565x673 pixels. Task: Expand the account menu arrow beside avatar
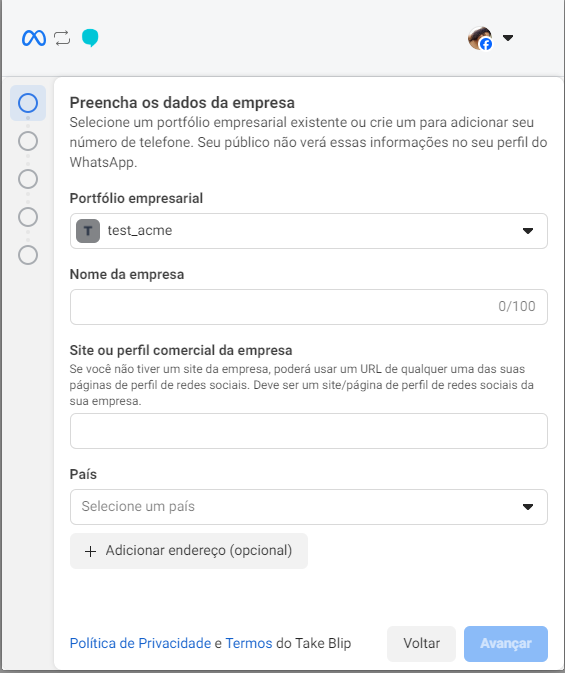[x=508, y=38]
